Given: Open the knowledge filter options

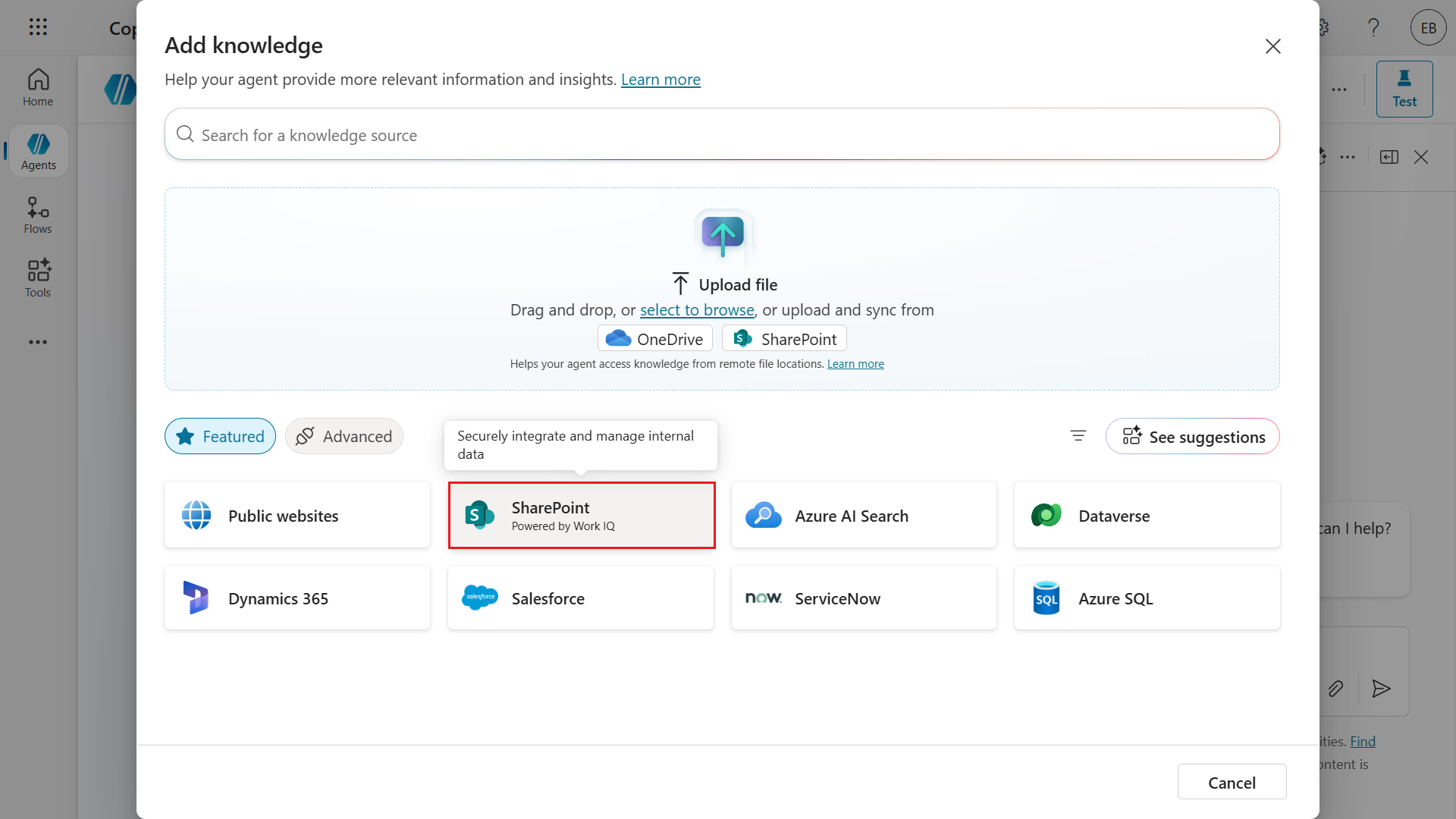Looking at the screenshot, I should 1078,436.
